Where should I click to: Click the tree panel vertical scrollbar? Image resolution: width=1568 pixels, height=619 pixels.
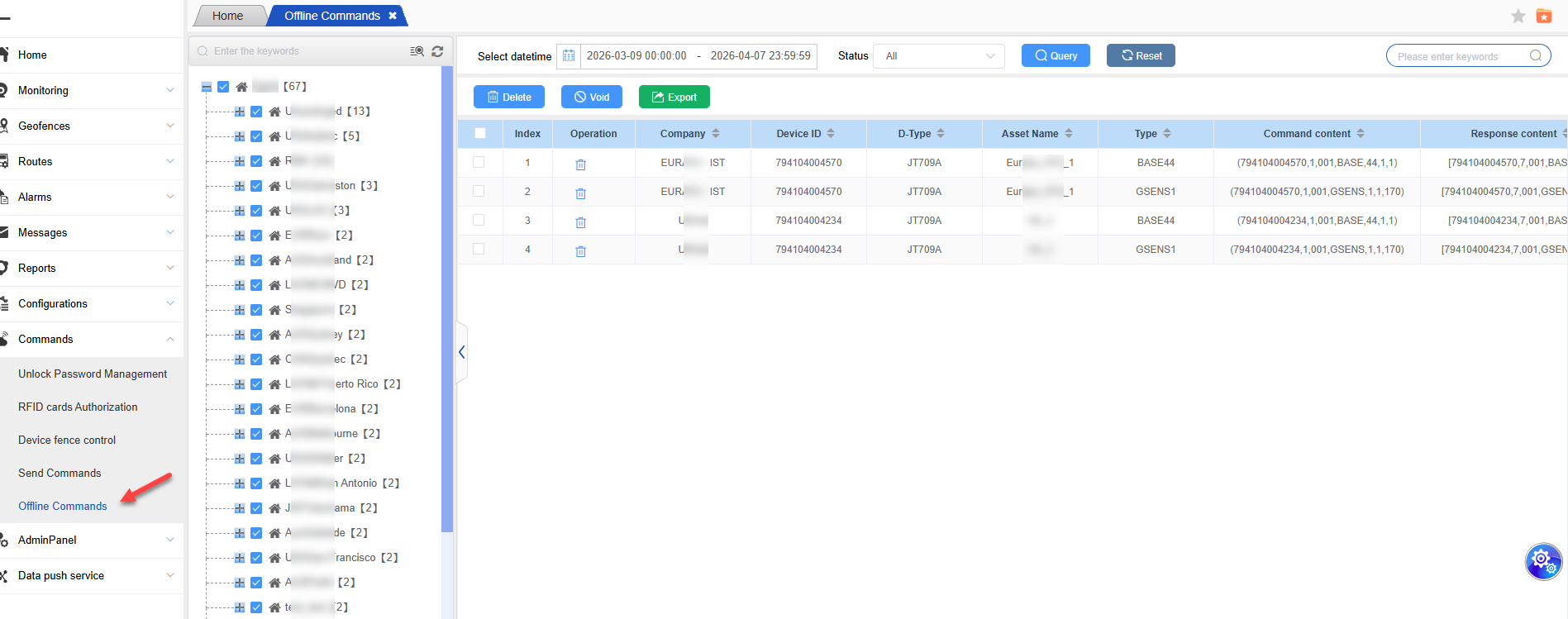(x=447, y=298)
